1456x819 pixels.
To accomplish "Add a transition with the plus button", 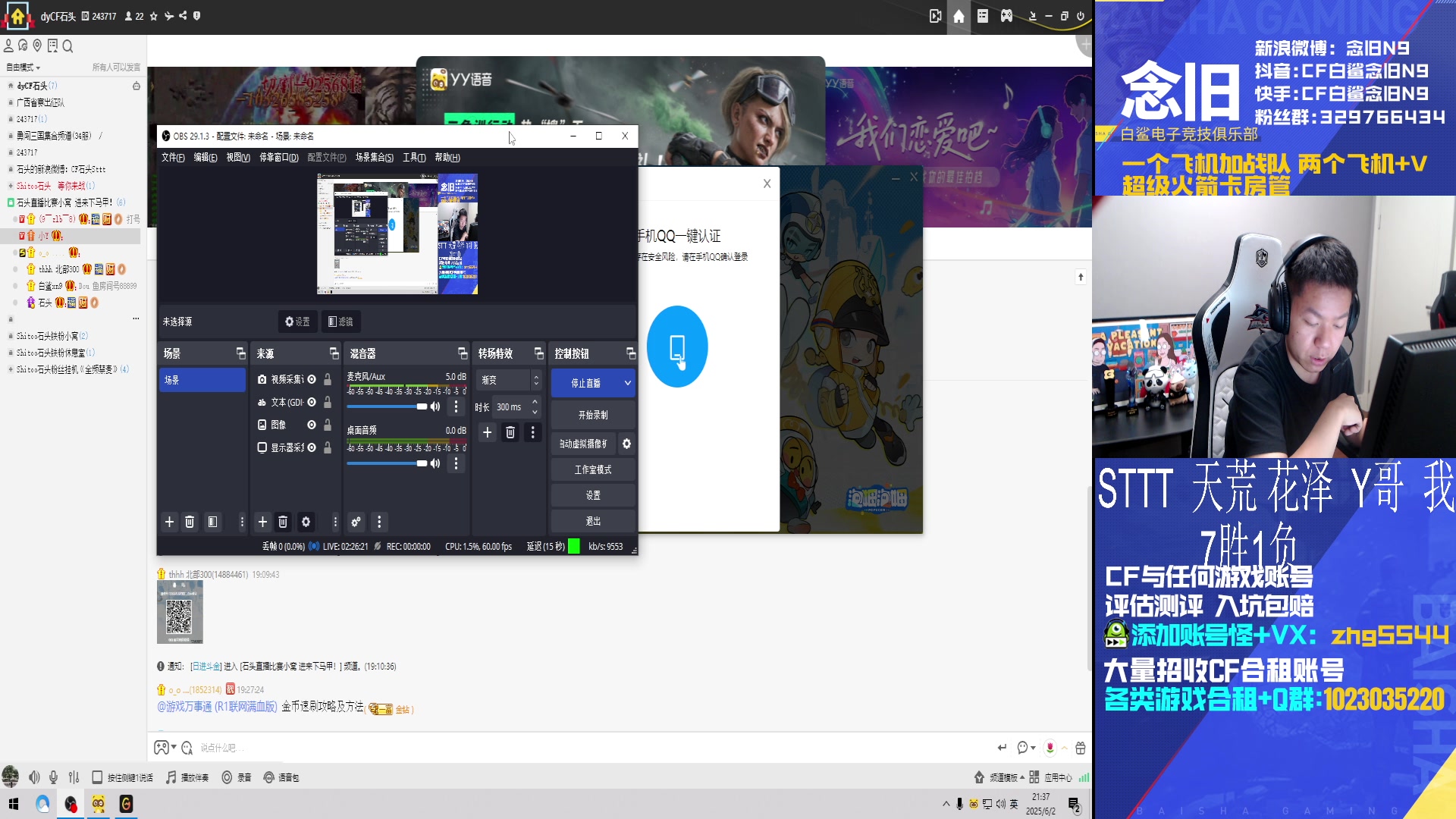I will click(x=487, y=432).
